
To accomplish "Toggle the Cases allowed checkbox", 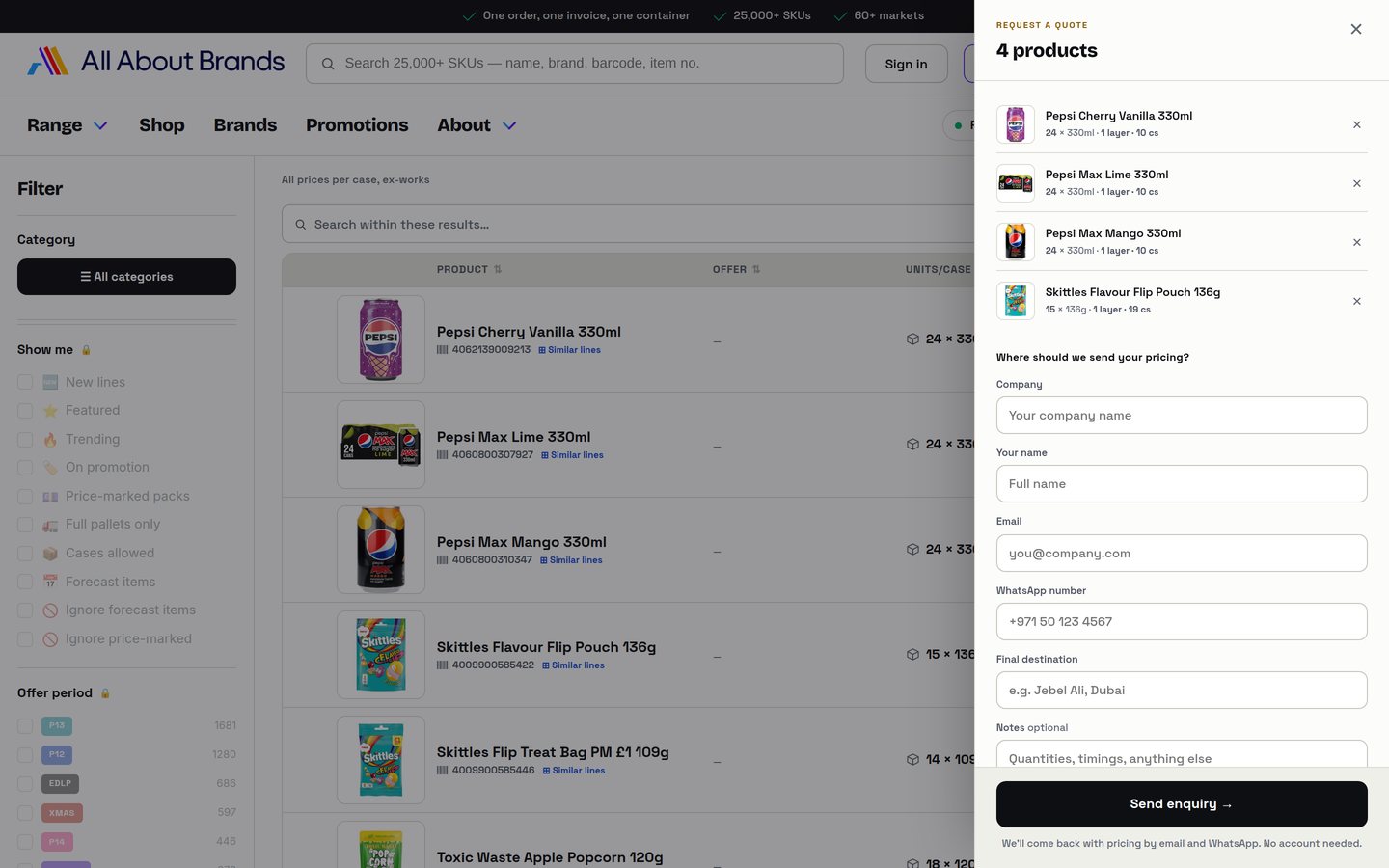I will [25, 554].
